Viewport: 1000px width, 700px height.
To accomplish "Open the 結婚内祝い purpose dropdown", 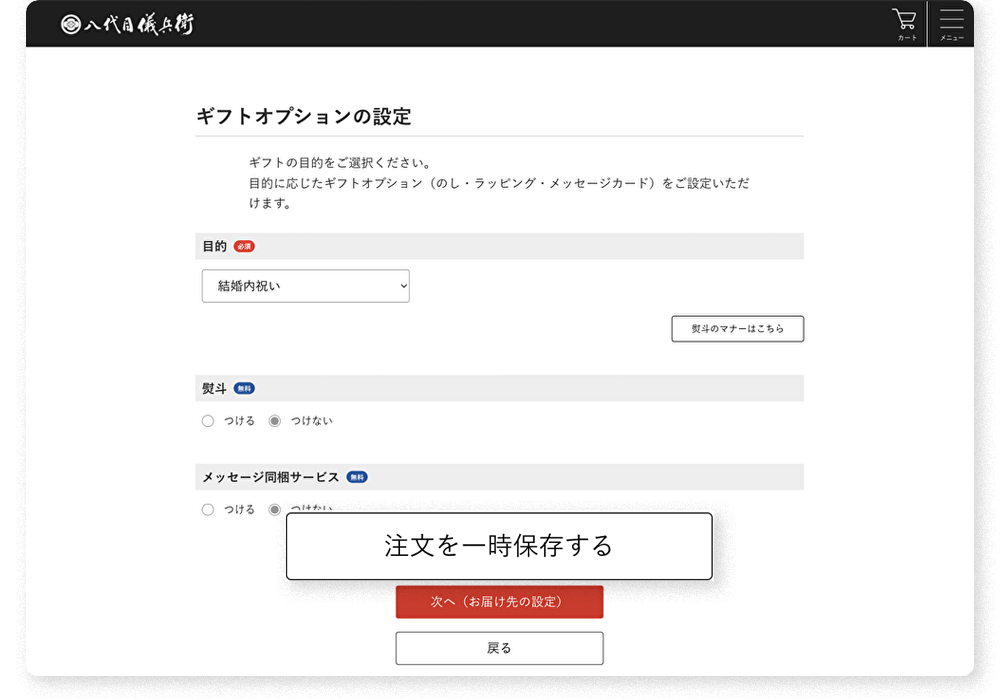I will pos(305,286).
